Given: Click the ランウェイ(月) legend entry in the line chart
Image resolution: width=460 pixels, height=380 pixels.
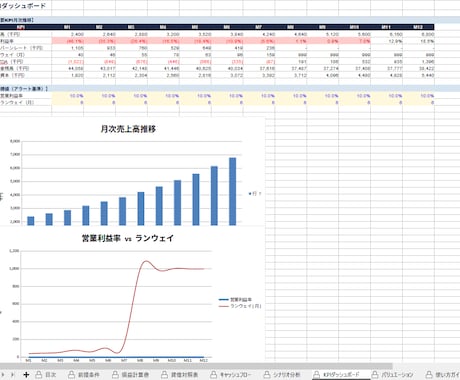Looking at the screenshot, I should 240,306.
